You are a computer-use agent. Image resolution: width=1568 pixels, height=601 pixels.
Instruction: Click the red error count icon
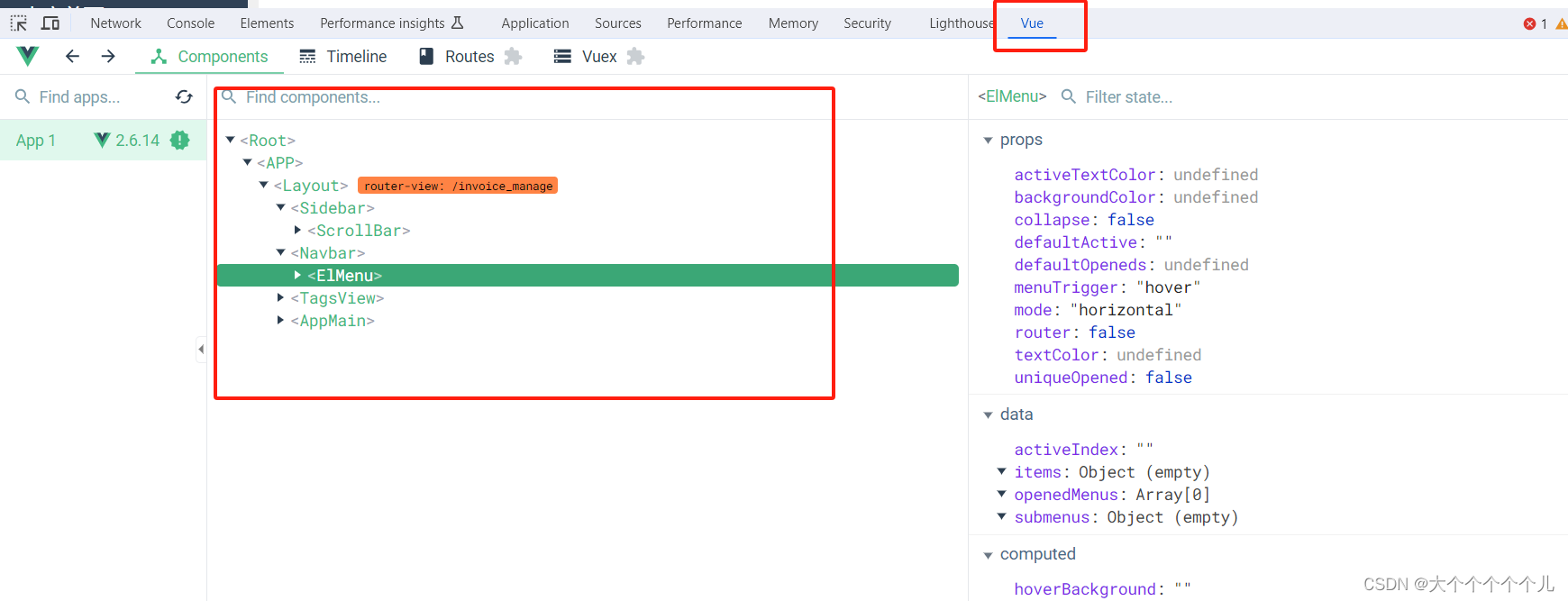[x=1529, y=23]
